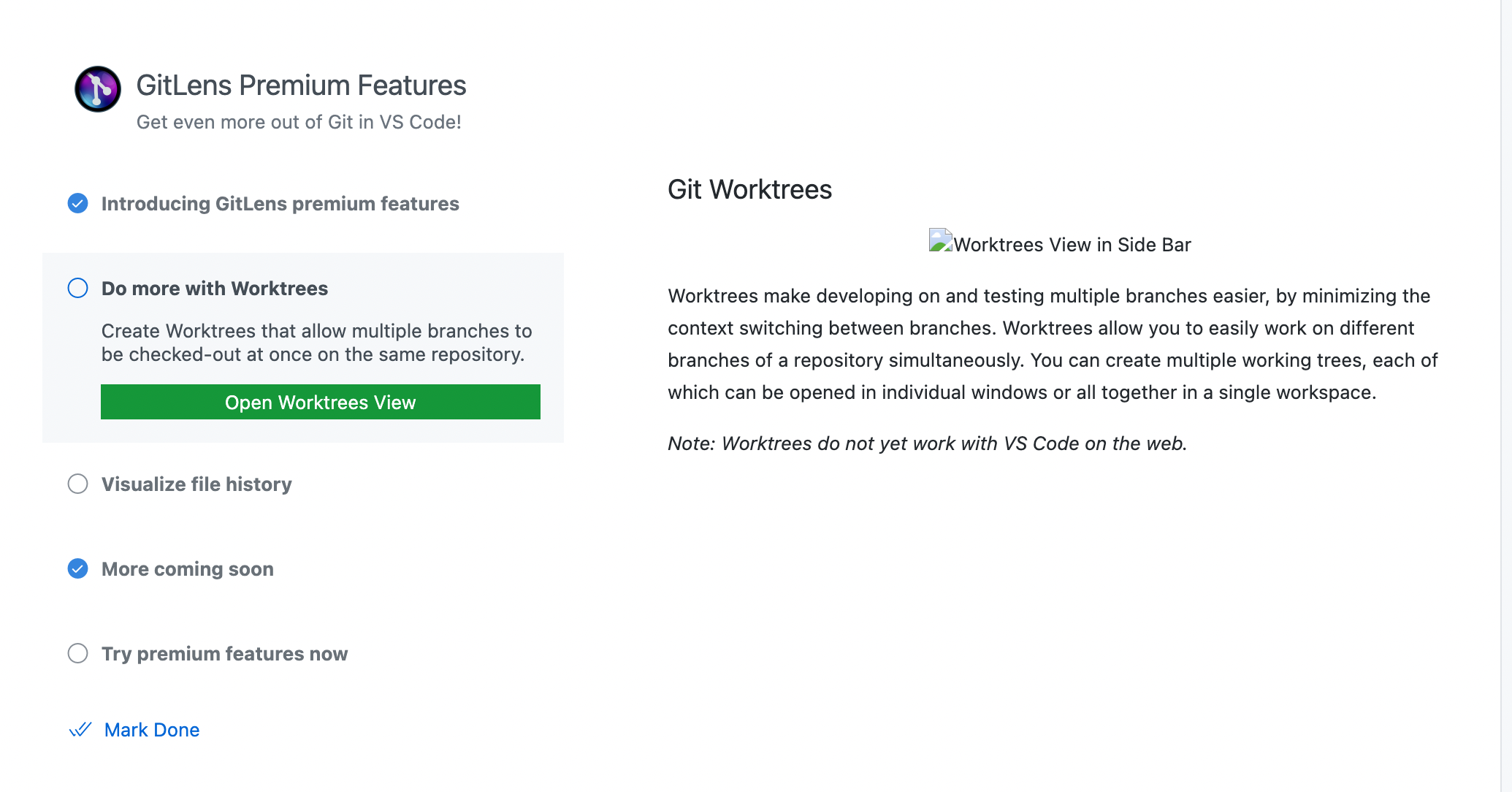Image resolution: width=1512 pixels, height=792 pixels.
Task: Expand the Try premium features now step
Action: pyautogui.click(x=224, y=654)
